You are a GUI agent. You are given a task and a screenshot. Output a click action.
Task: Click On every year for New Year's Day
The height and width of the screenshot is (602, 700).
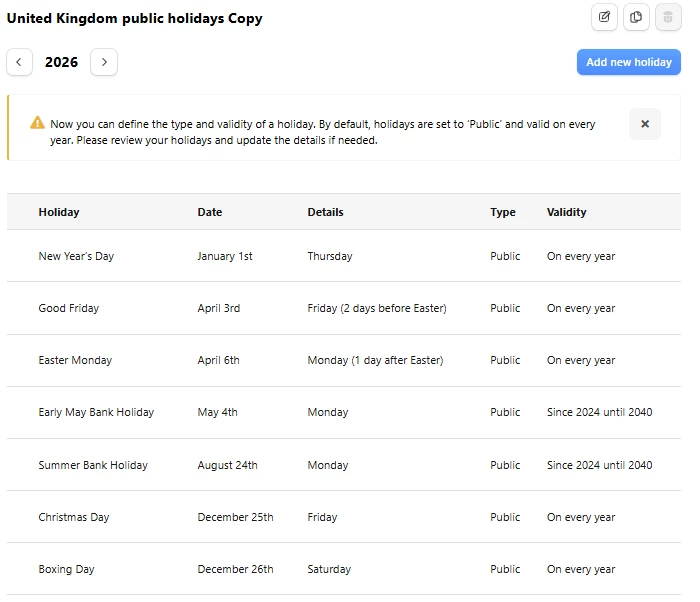(581, 256)
